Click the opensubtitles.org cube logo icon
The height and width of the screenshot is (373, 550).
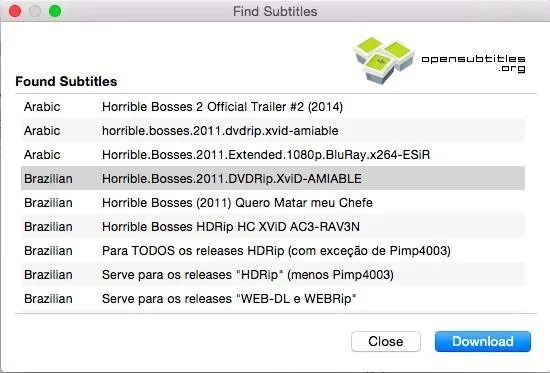[x=384, y=61]
